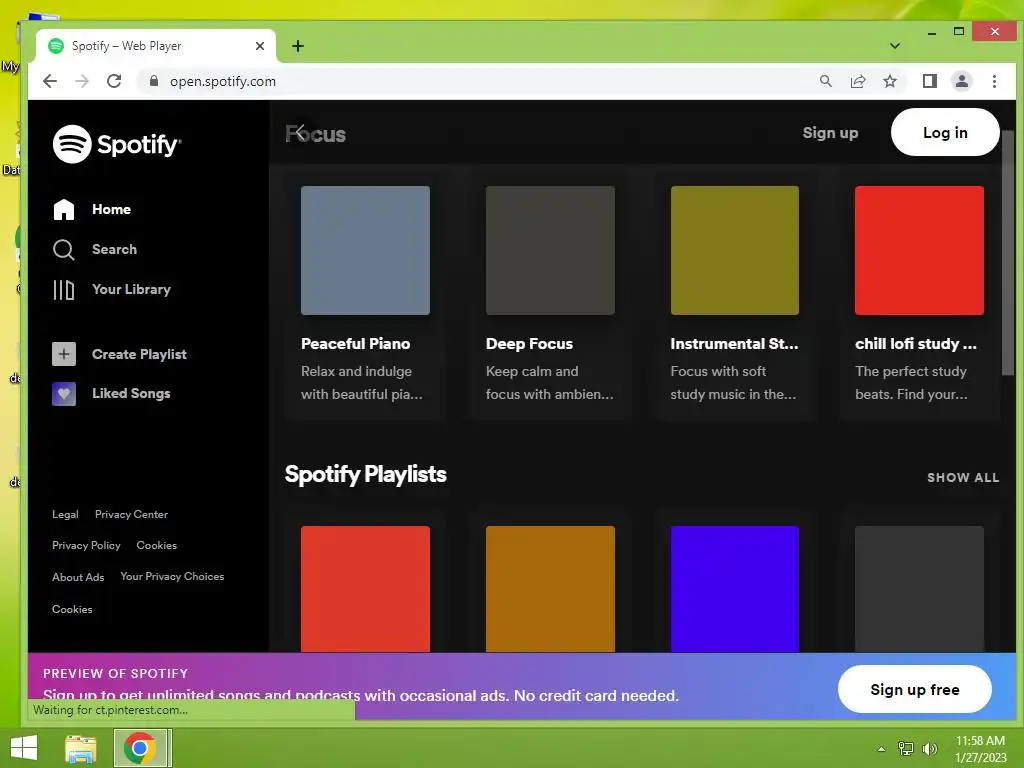Screen dimensions: 1024x768
Task: Open the Deep Focus playlist cover
Action: point(550,250)
